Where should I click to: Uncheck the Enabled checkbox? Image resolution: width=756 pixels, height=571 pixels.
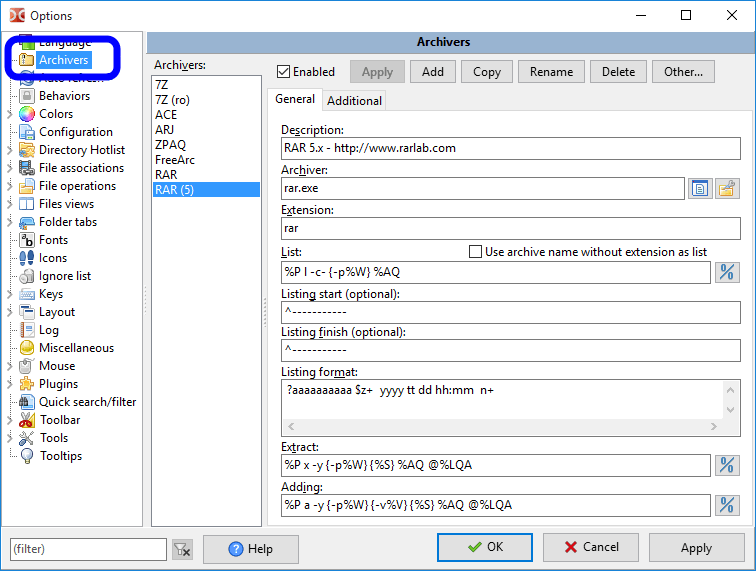(x=284, y=72)
